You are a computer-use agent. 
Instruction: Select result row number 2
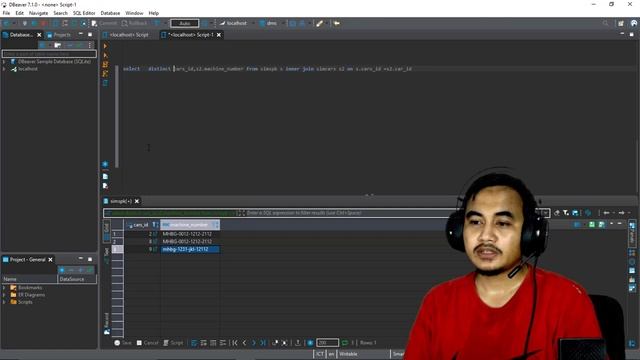pyautogui.click(x=118, y=242)
